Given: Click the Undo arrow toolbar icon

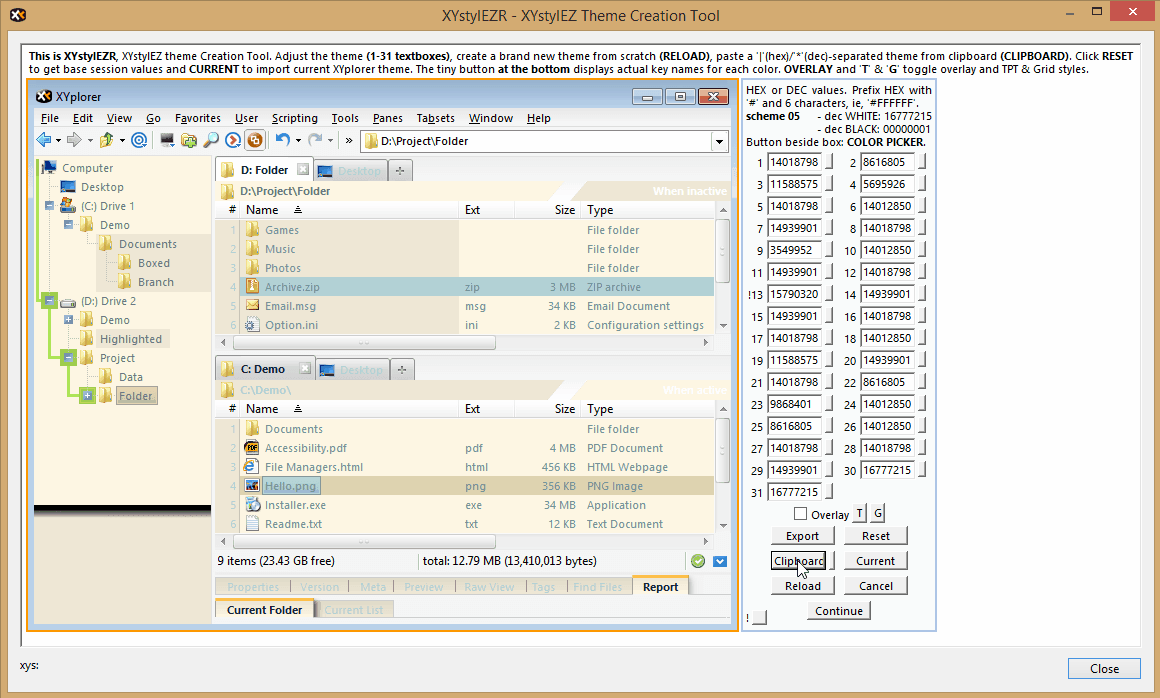Looking at the screenshot, I should click(x=283, y=141).
